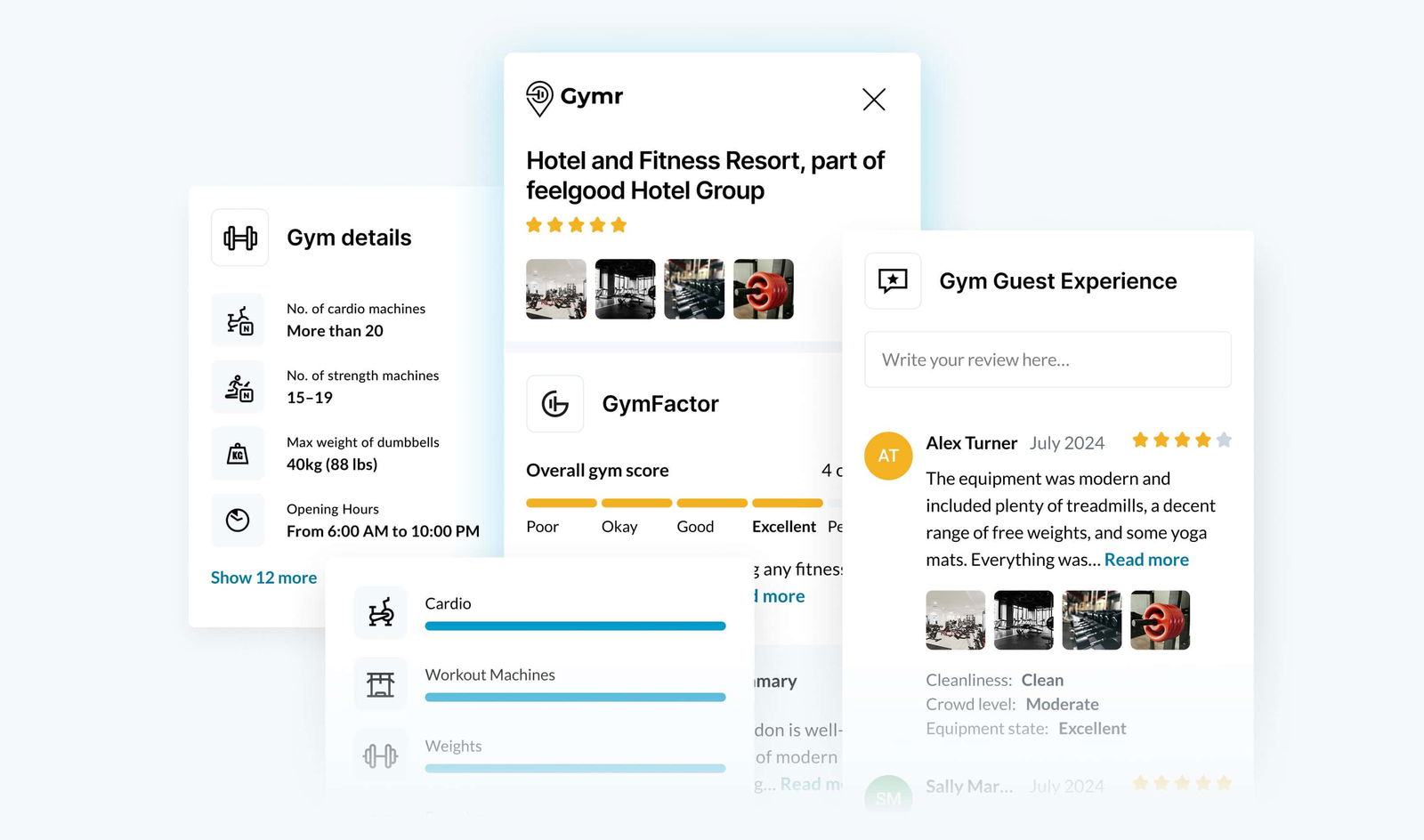This screenshot has height=840, width=1424.
Task: Click the Gym details dumbbell icon
Action: [x=239, y=238]
